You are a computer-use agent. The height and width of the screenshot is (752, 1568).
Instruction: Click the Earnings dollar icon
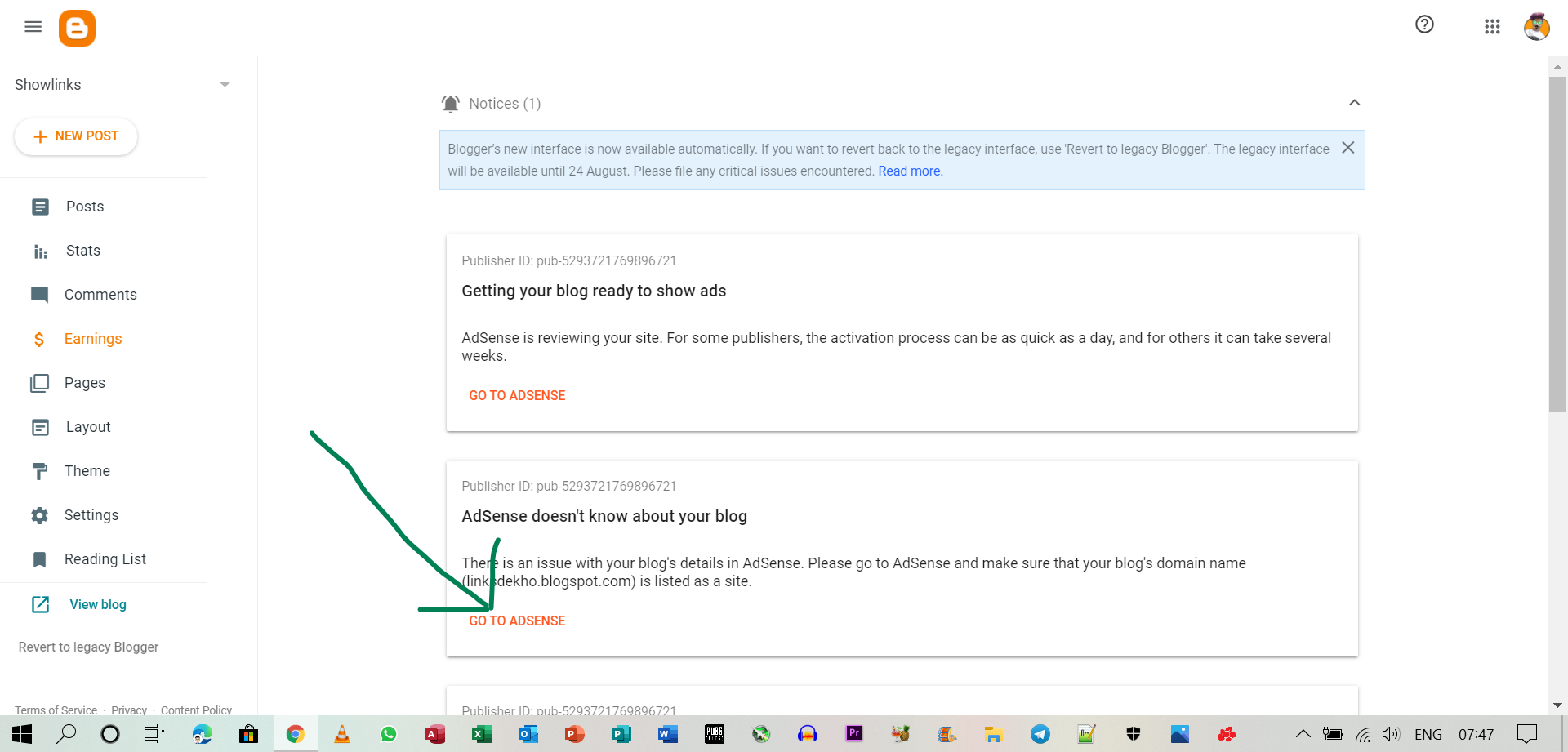39,339
